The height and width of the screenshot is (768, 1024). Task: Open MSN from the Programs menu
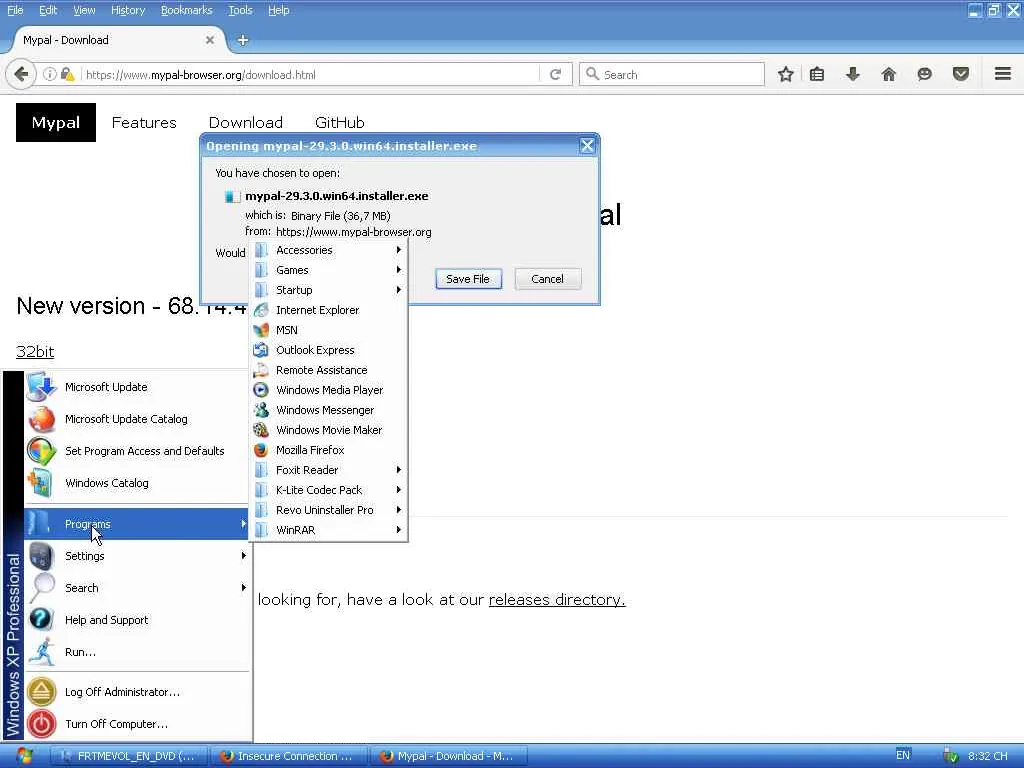pyautogui.click(x=328, y=330)
